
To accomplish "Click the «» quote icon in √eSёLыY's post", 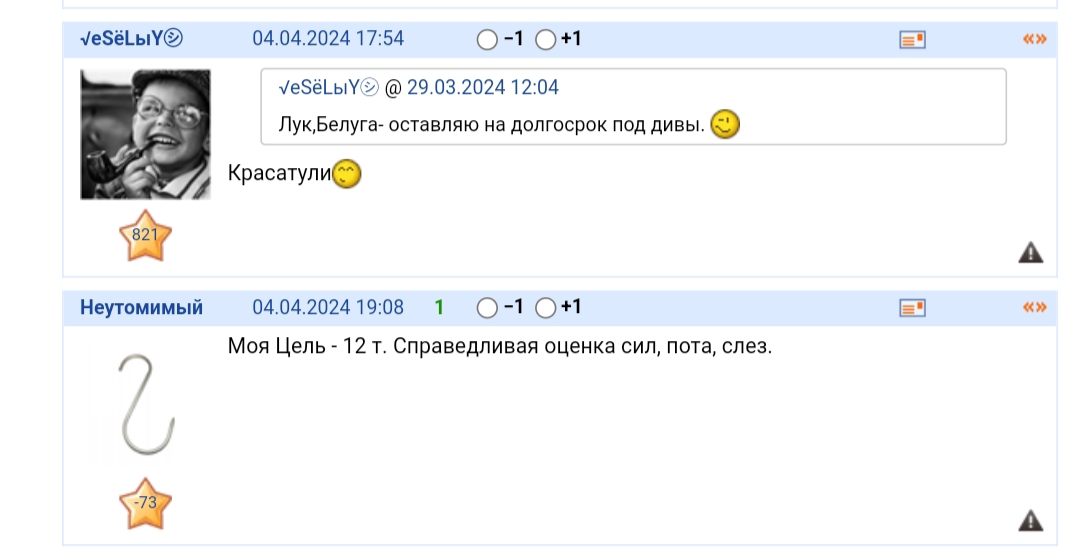I will point(1034,39).
